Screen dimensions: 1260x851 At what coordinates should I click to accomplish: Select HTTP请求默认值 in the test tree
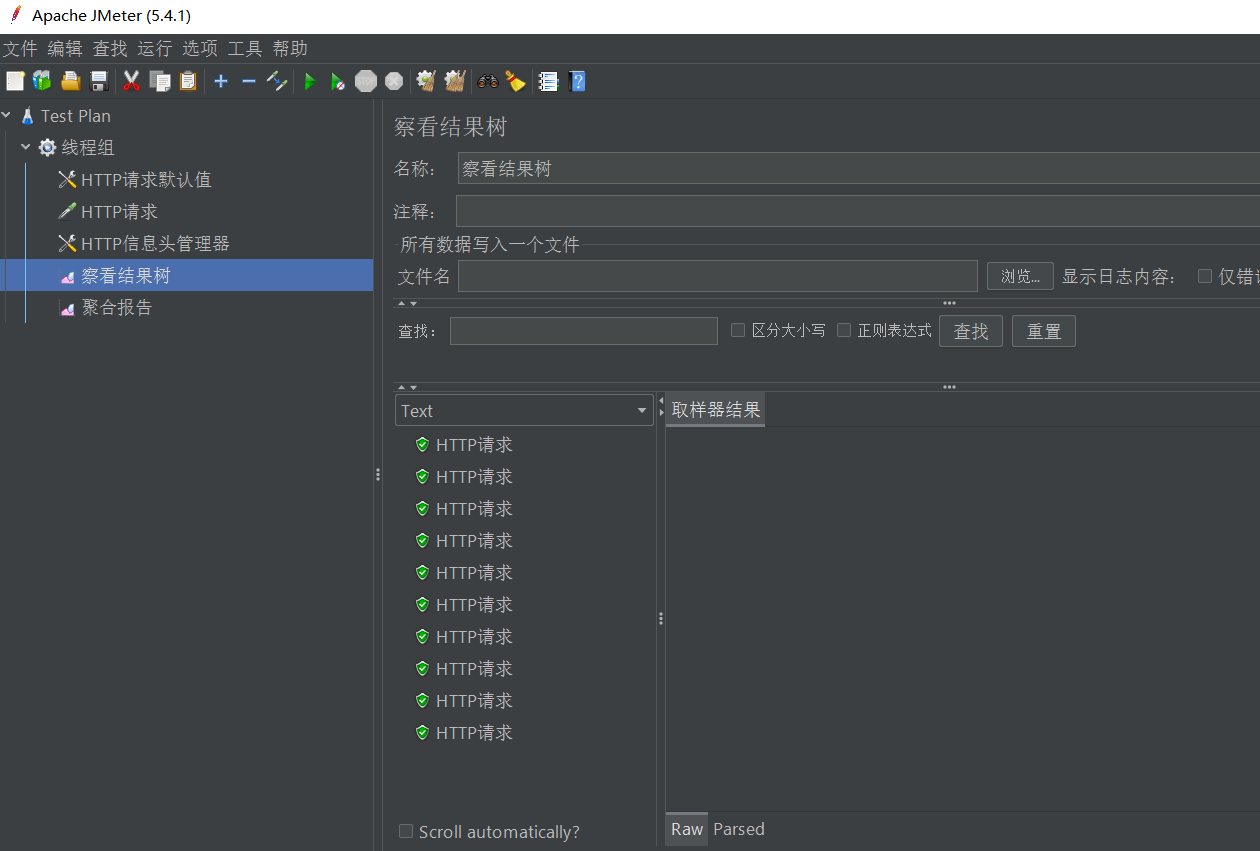pyautogui.click(x=146, y=180)
